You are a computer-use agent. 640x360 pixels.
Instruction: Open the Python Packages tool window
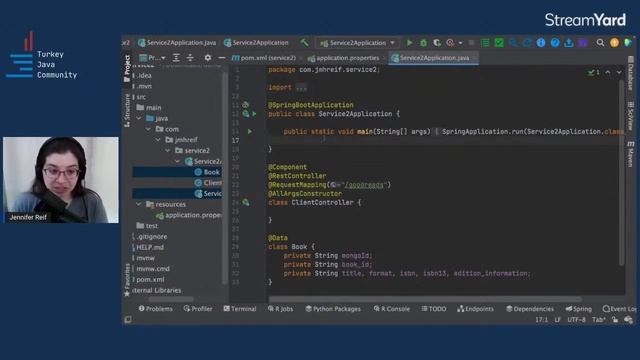click(x=333, y=309)
